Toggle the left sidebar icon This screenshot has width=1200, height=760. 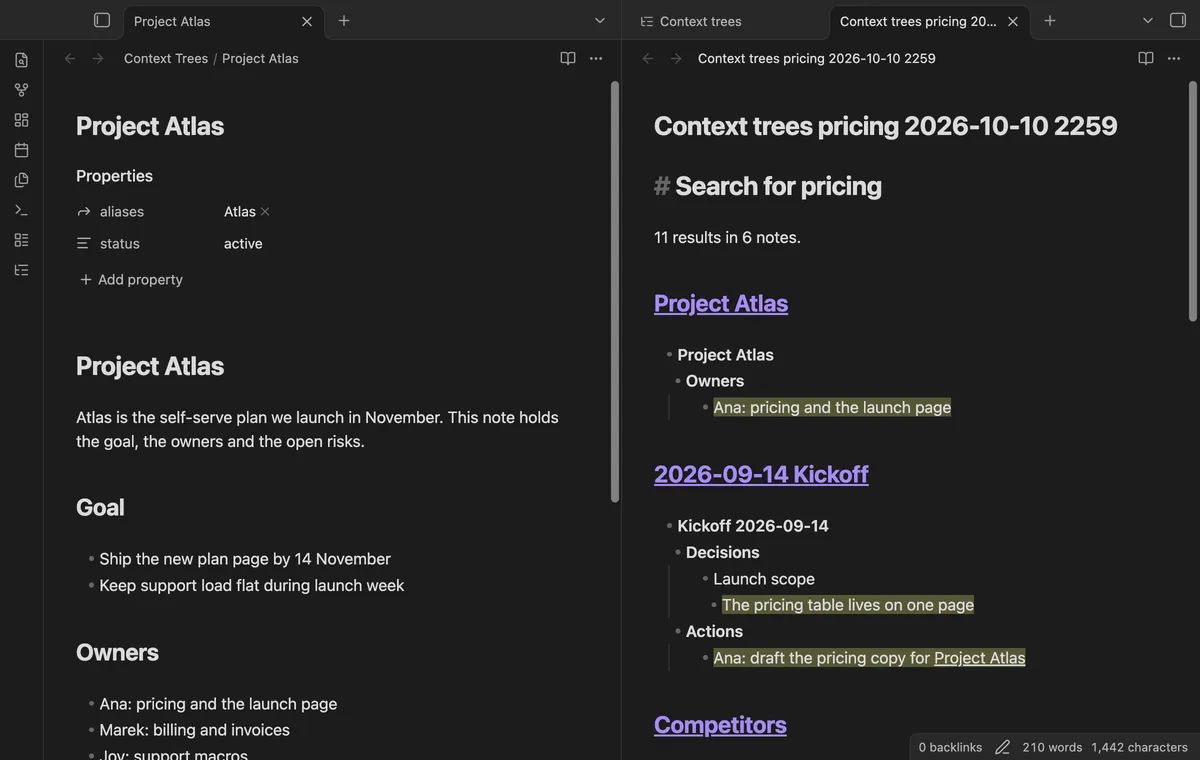pyautogui.click(x=101, y=20)
